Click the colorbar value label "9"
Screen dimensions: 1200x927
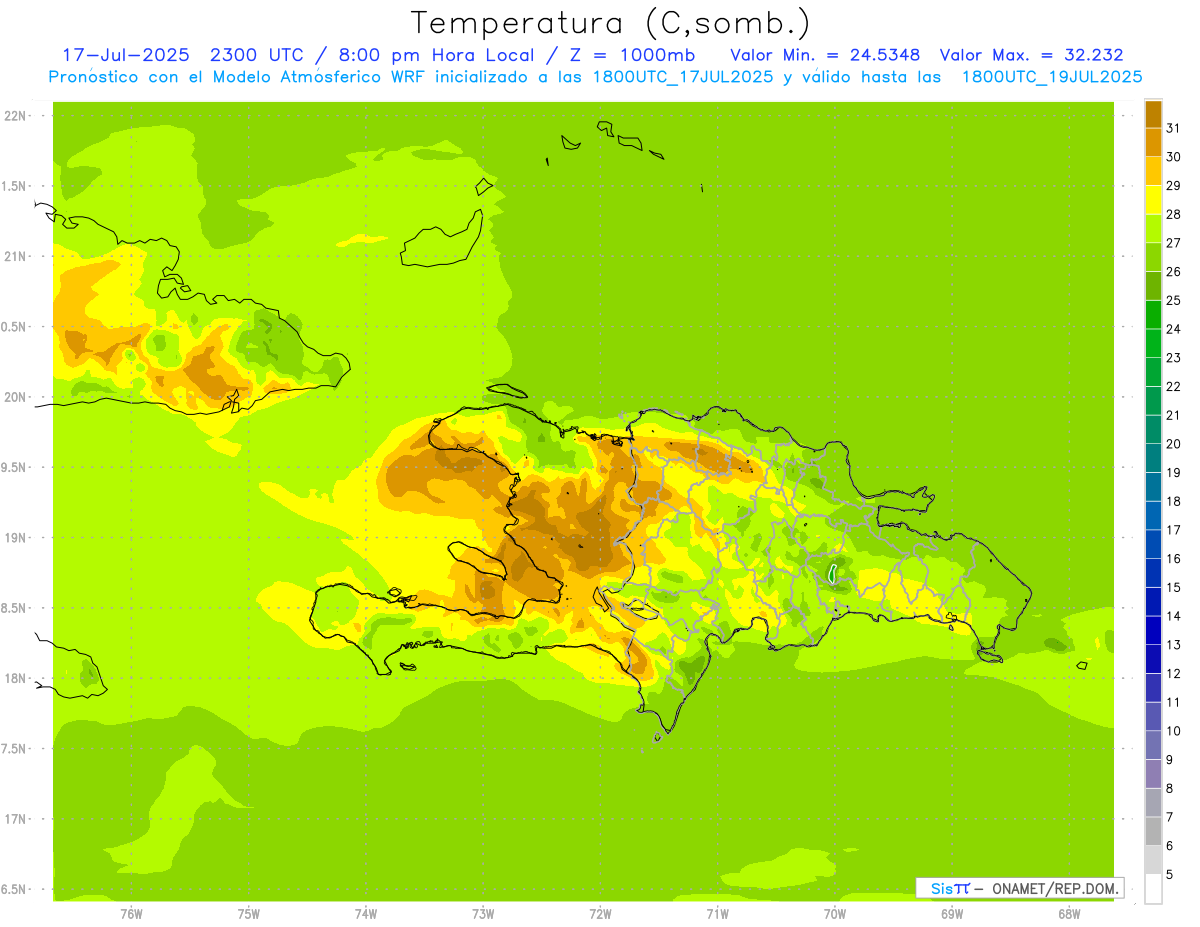tap(1170, 760)
